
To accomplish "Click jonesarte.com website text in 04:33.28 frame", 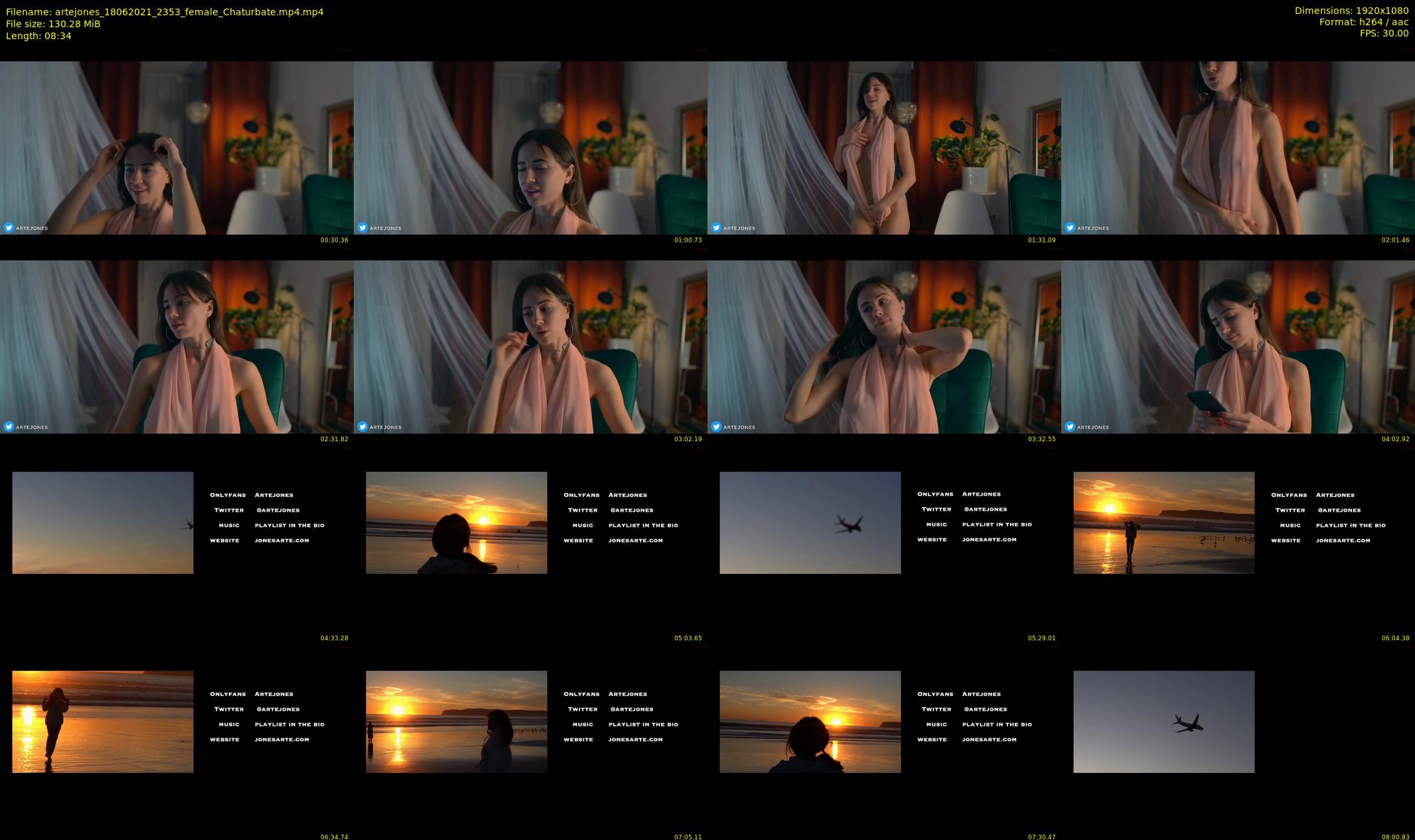I will (281, 540).
